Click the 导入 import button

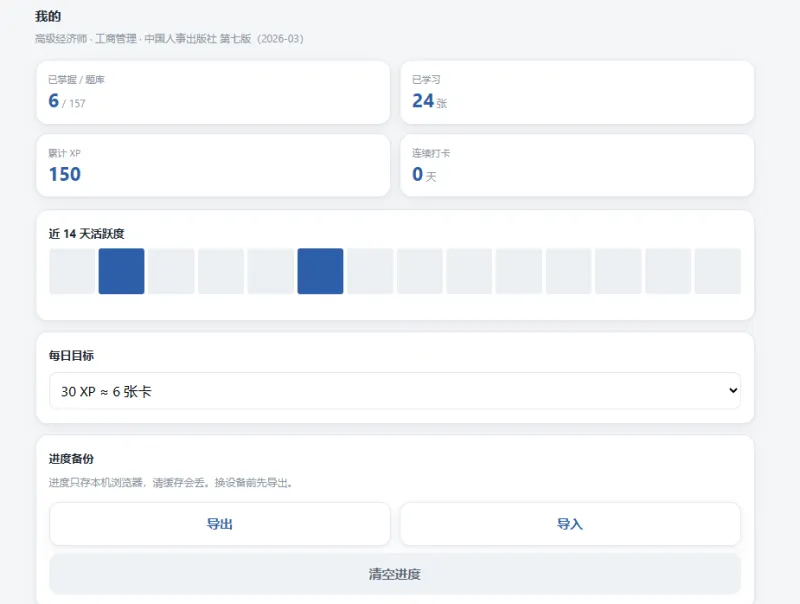click(570, 524)
